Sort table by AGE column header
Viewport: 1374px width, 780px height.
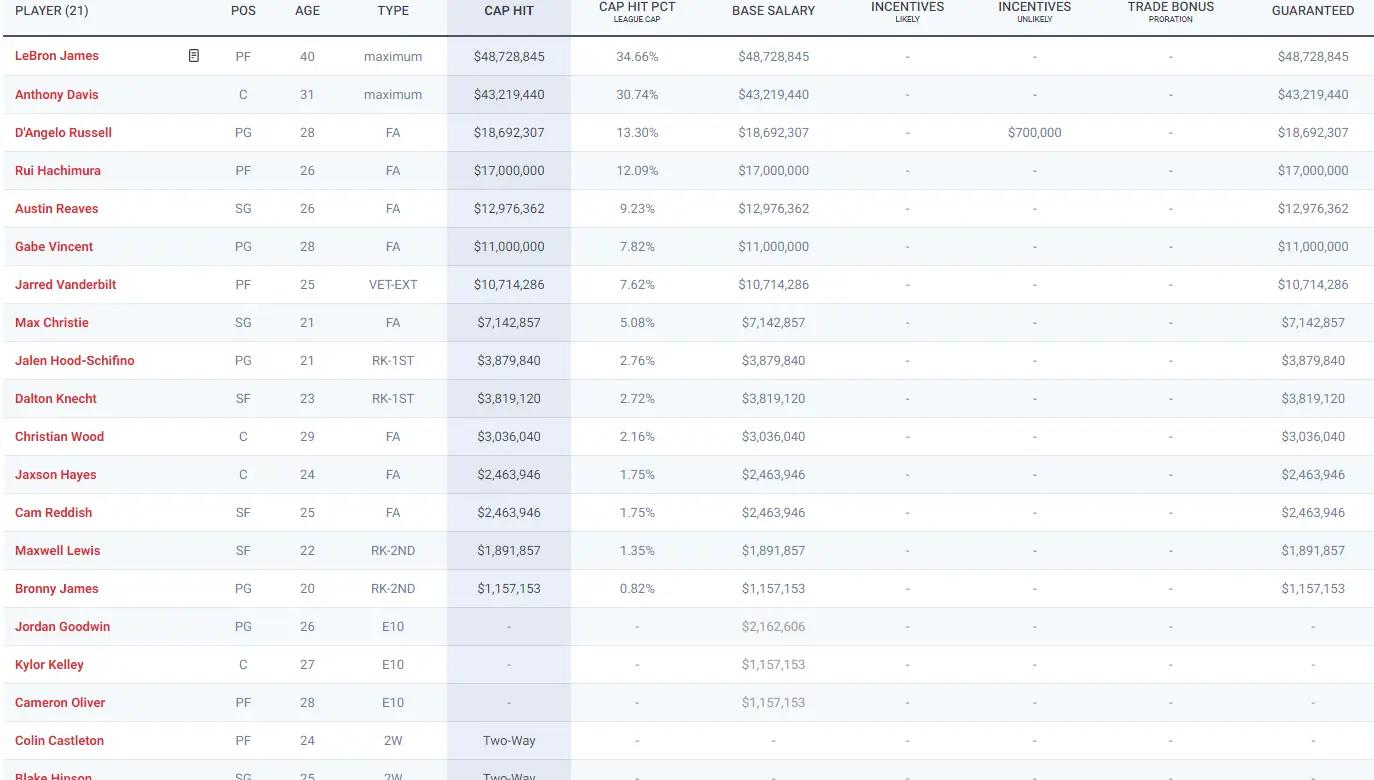(307, 11)
